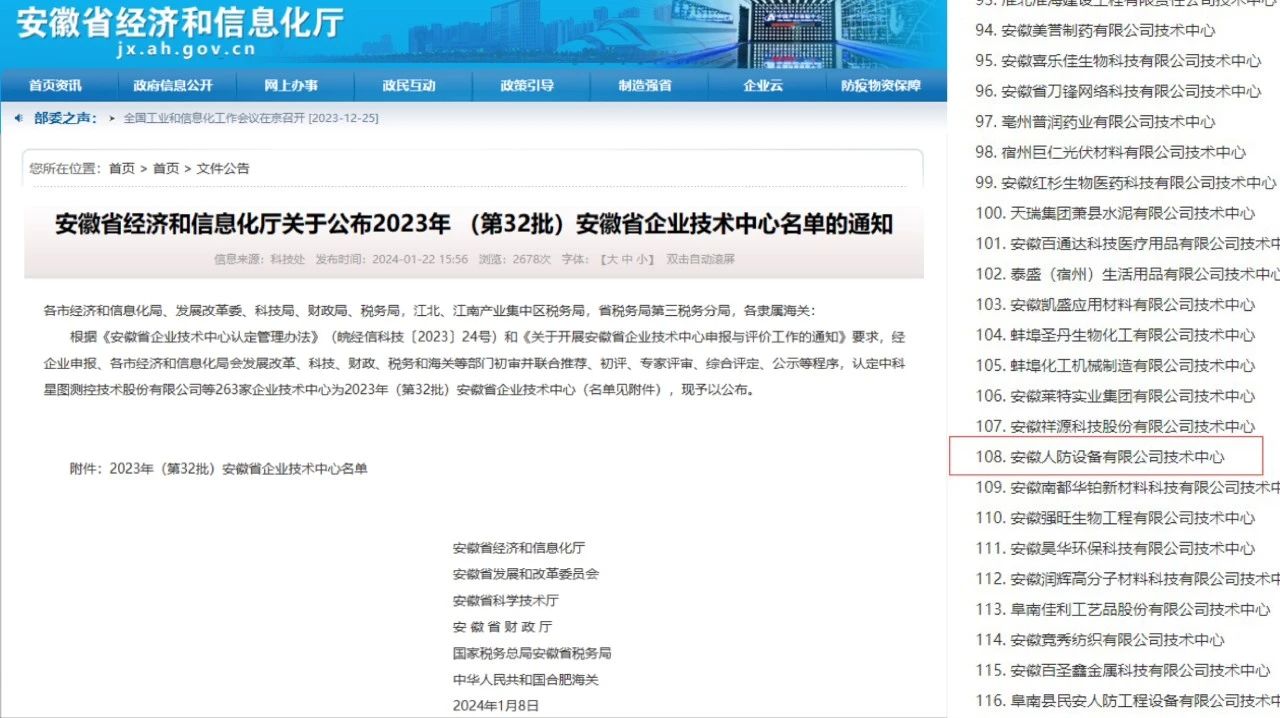The image size is (1280, 718).
Task: Open the 防疫物资保障 section
Action: (x=882, y=85)
